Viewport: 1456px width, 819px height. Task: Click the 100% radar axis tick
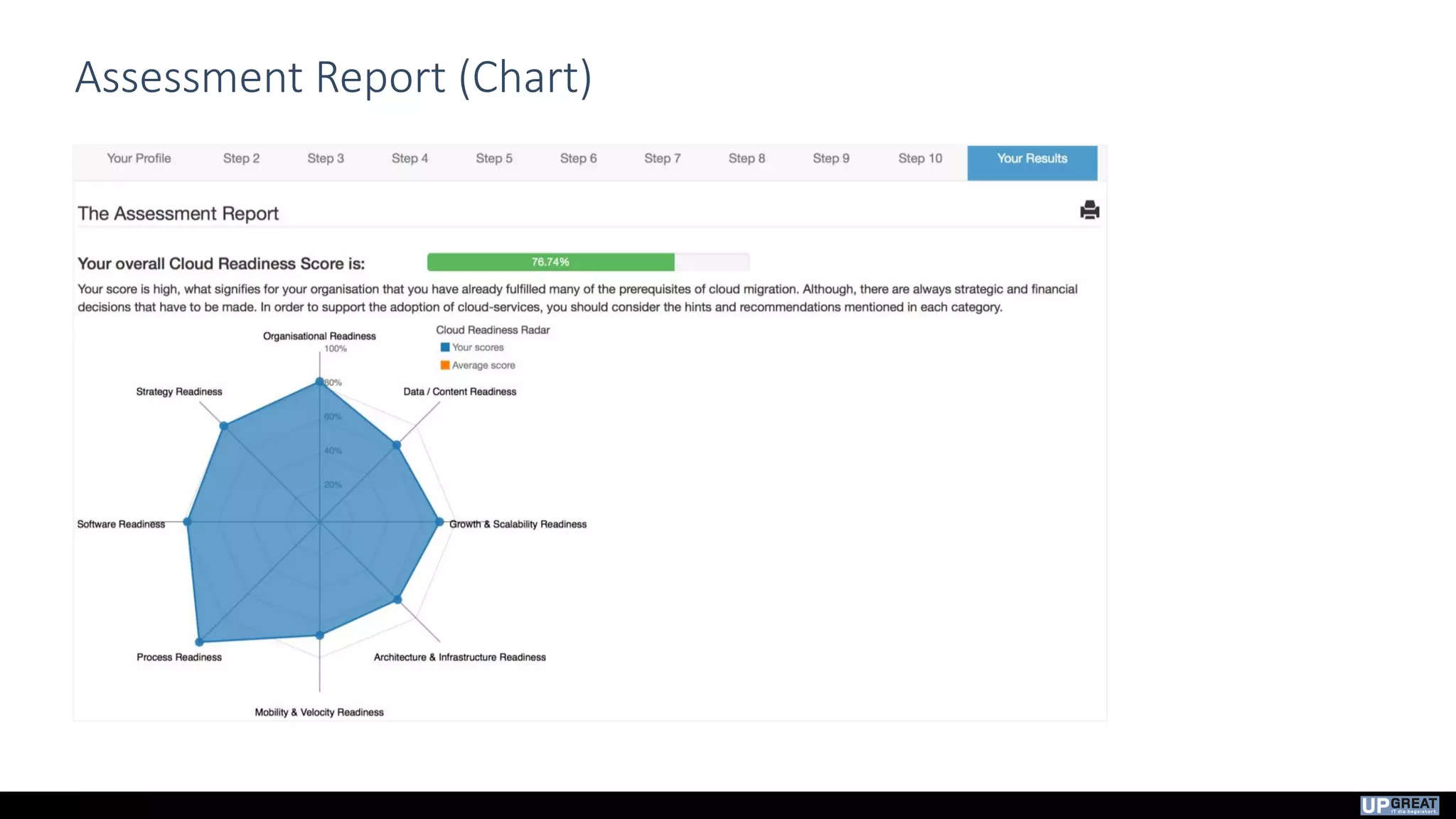click(x=336, y=349)
